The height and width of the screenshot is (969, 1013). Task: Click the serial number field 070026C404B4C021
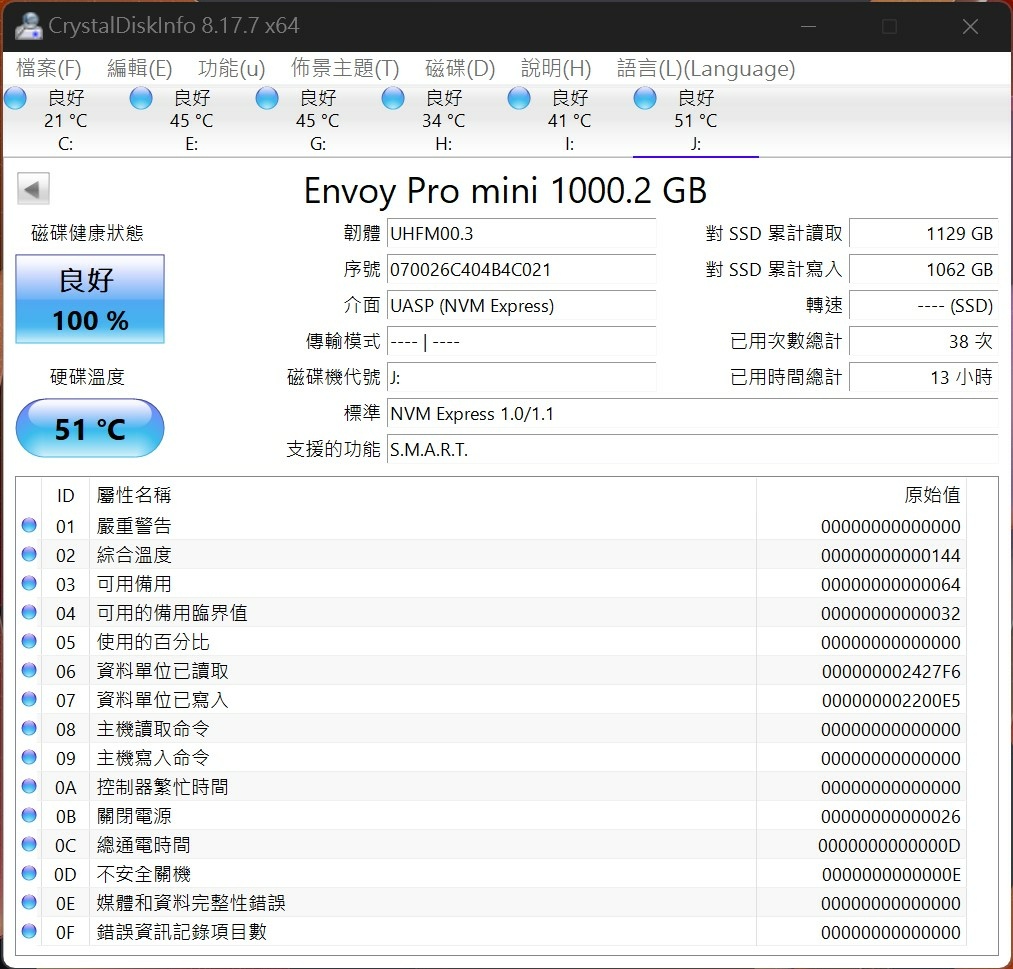[521, 269]
